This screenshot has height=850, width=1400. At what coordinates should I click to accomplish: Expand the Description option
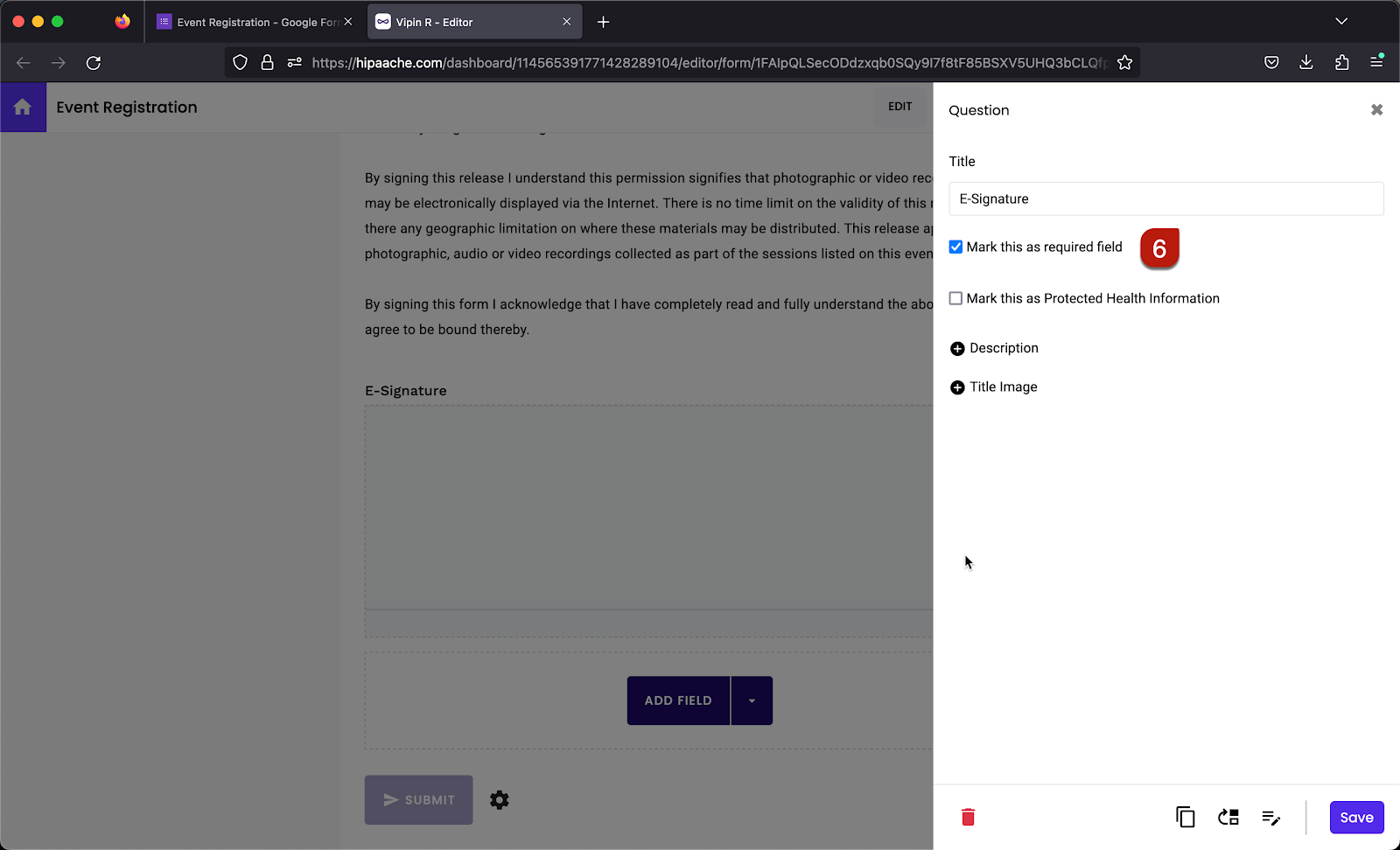point(957,348)
